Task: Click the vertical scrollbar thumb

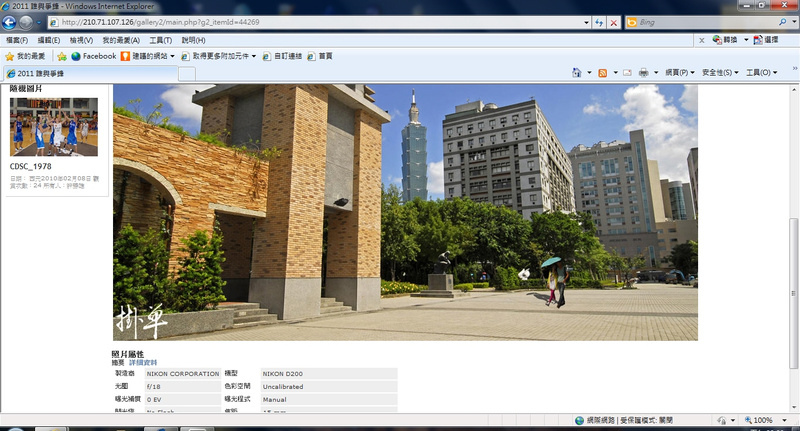Action: (793, 293)
